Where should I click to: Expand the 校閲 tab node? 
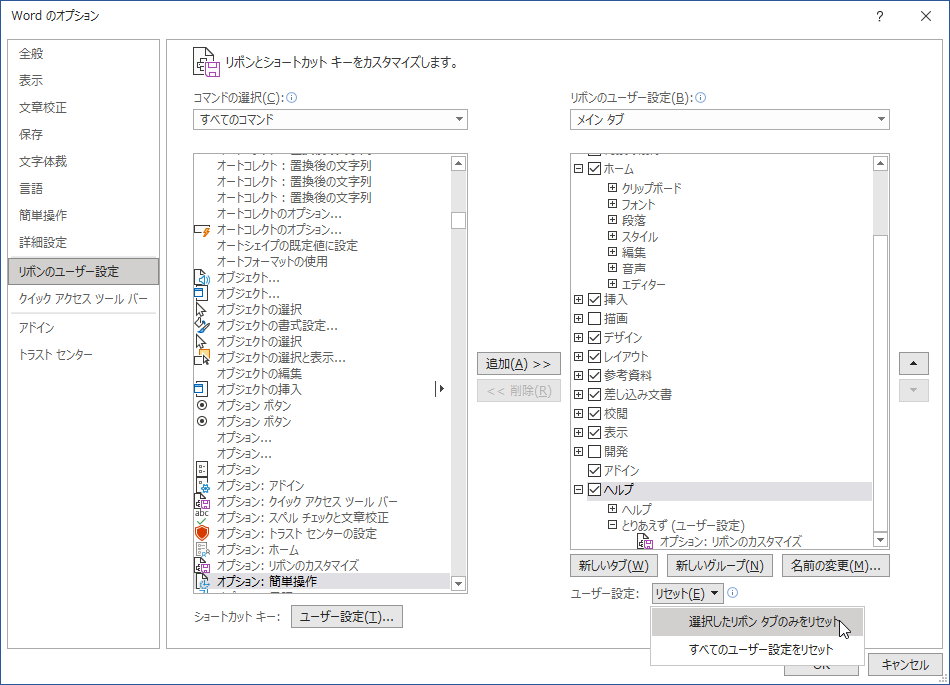point(579,414)
